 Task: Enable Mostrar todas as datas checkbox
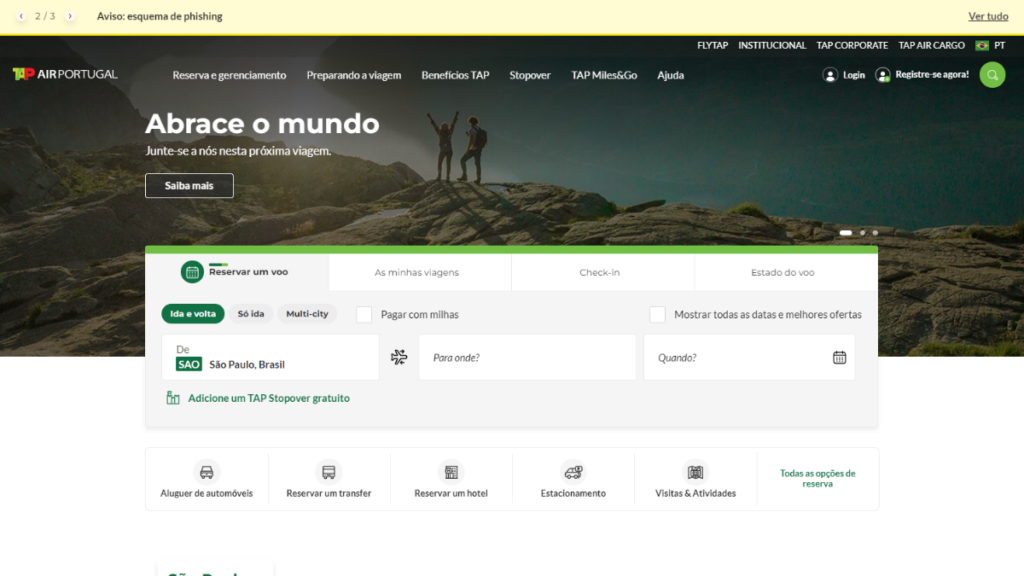point(658,314)
